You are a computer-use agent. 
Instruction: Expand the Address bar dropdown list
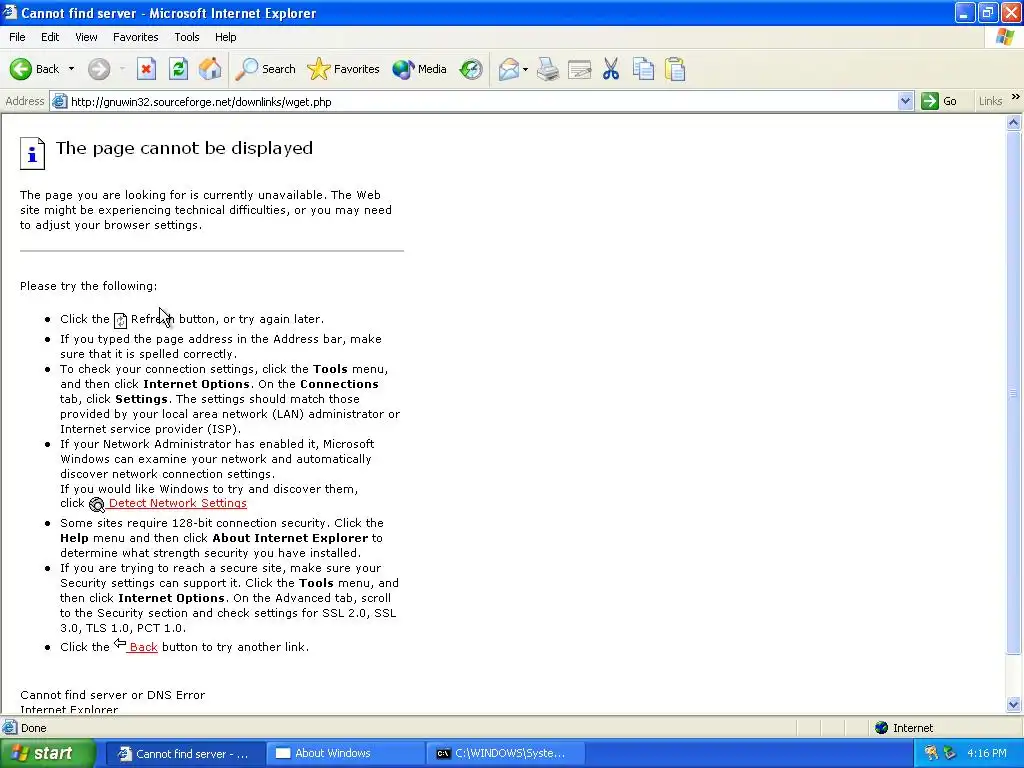[x=905, y=101]
